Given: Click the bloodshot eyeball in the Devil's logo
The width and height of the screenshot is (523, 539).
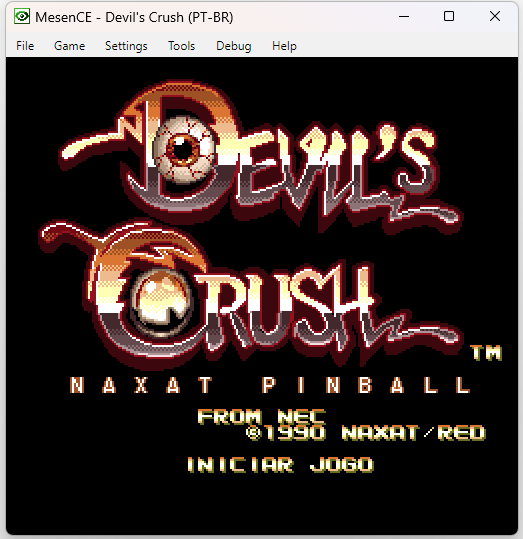Looking at the screenshot, I should click(x=183, y=150).
